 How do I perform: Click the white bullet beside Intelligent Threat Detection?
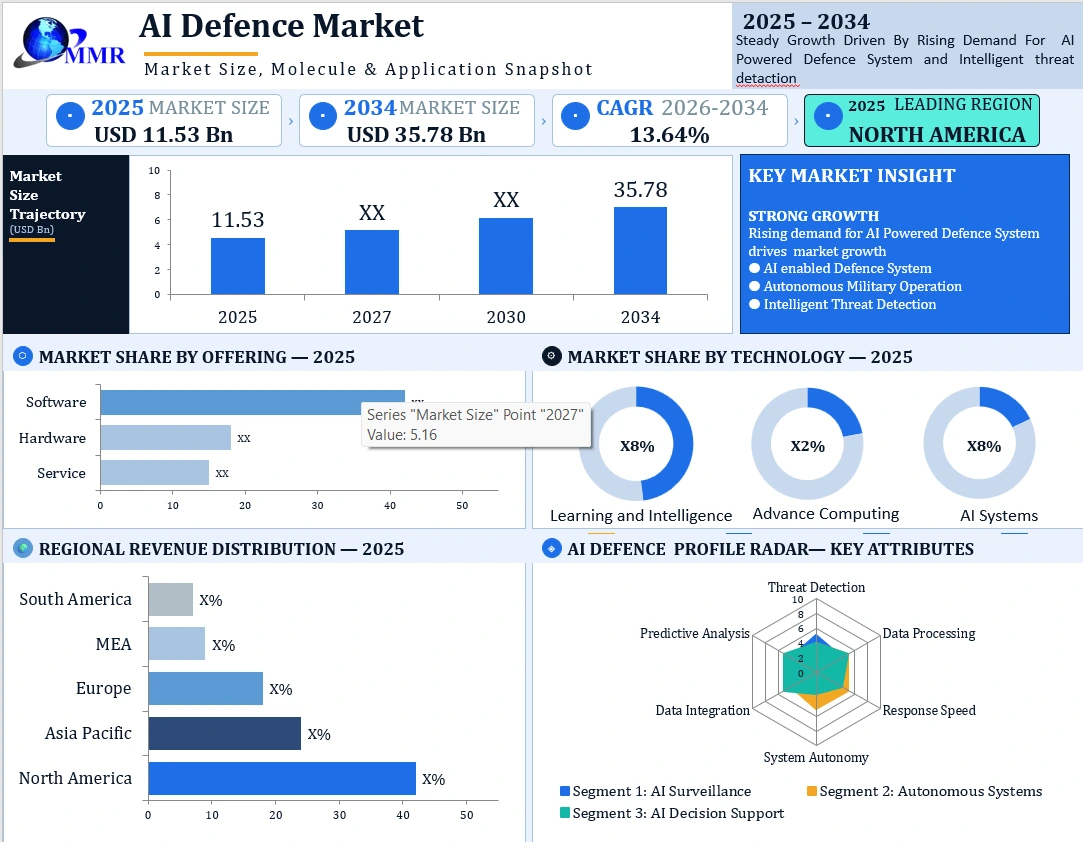point(754,304)
